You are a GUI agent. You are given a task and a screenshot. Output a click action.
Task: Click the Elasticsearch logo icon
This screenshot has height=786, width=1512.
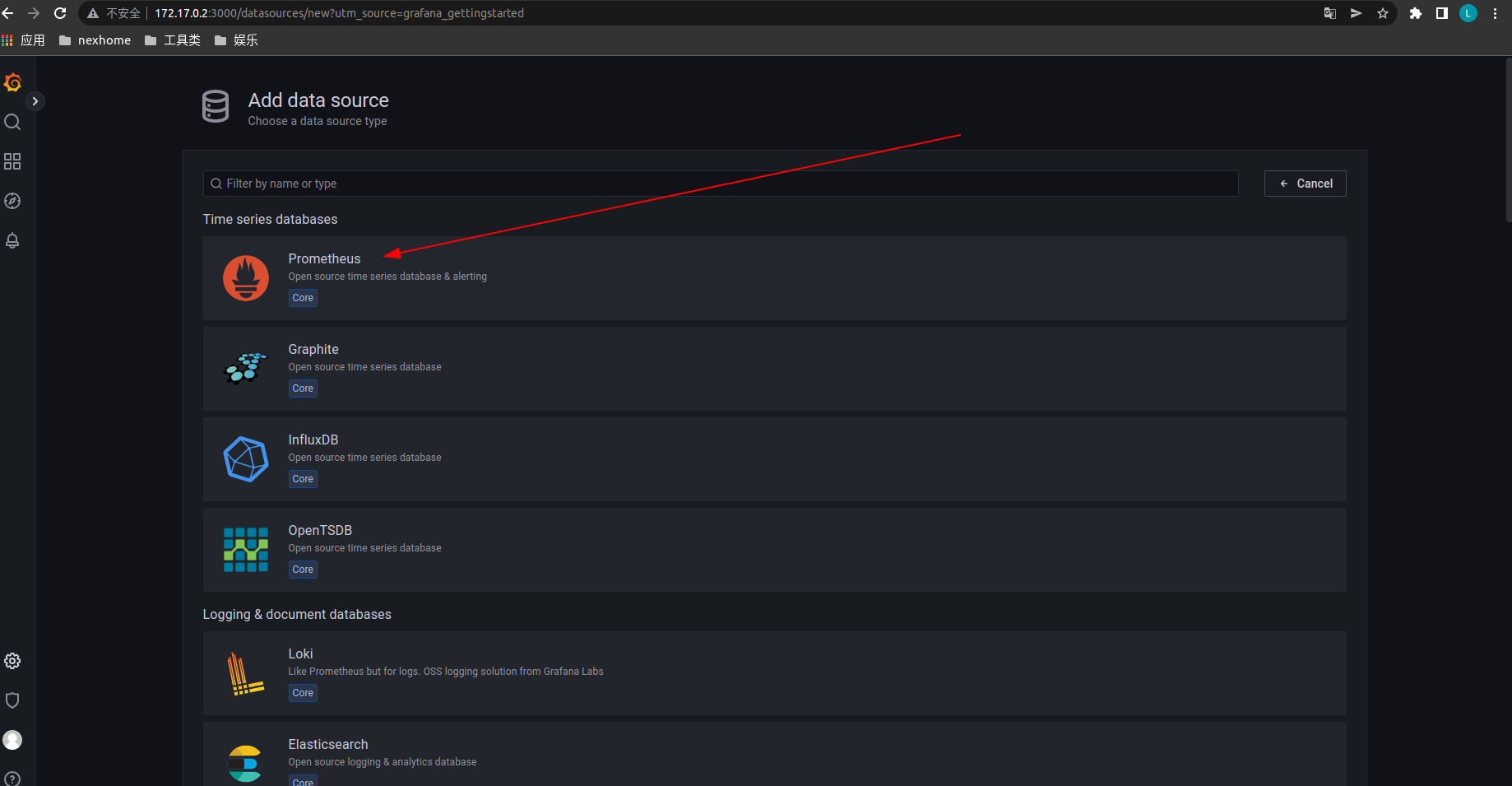click(245, 764)
